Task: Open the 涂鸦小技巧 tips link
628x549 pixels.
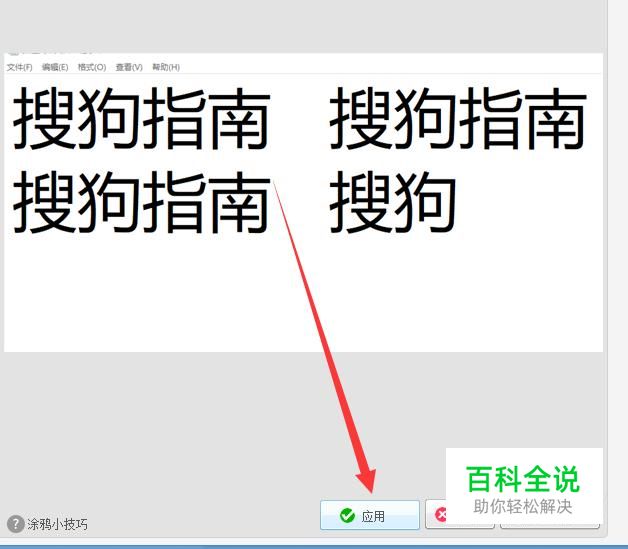Action: pos(57,524)
